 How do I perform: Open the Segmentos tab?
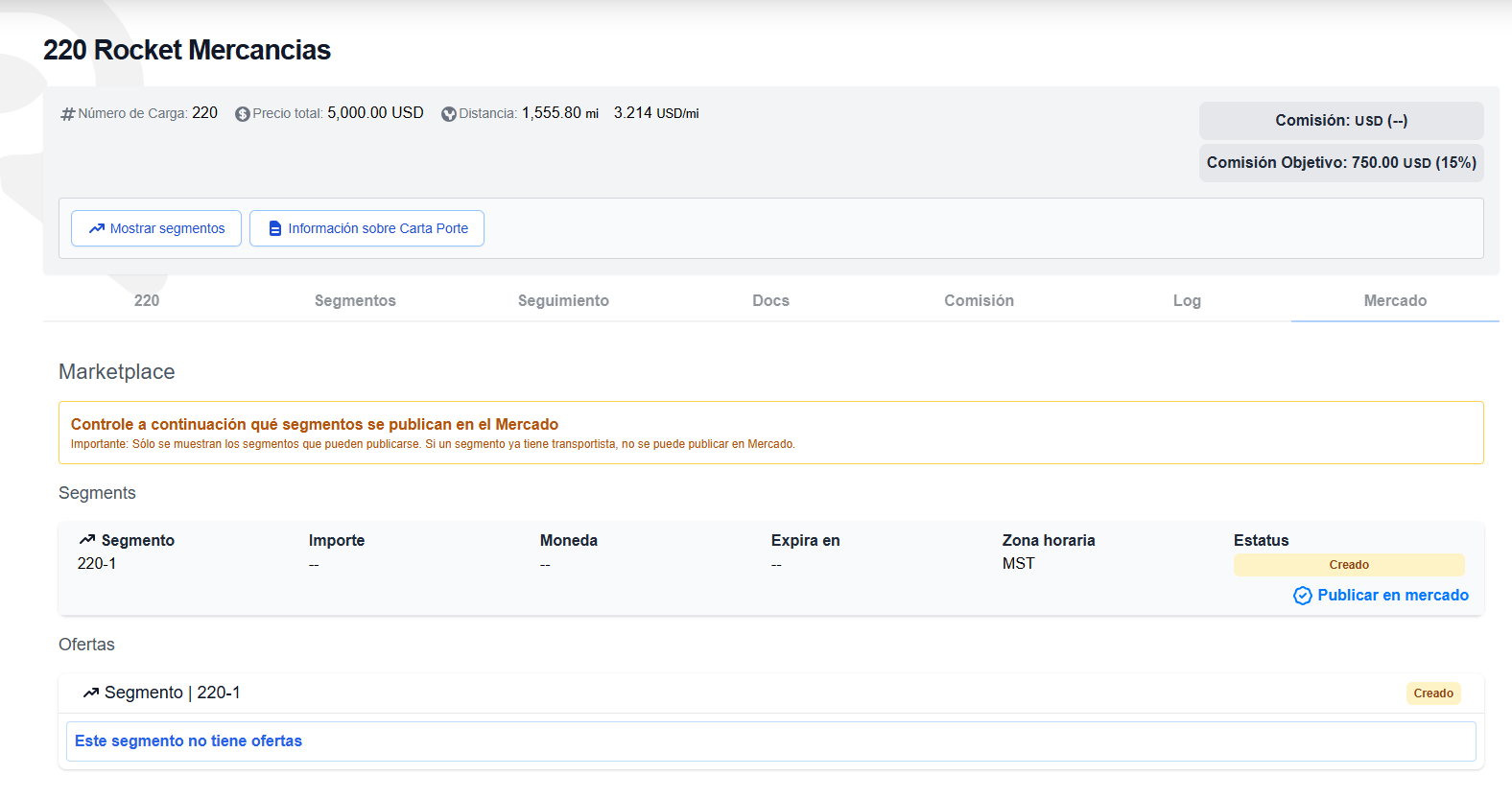click(x=355, y=300)
